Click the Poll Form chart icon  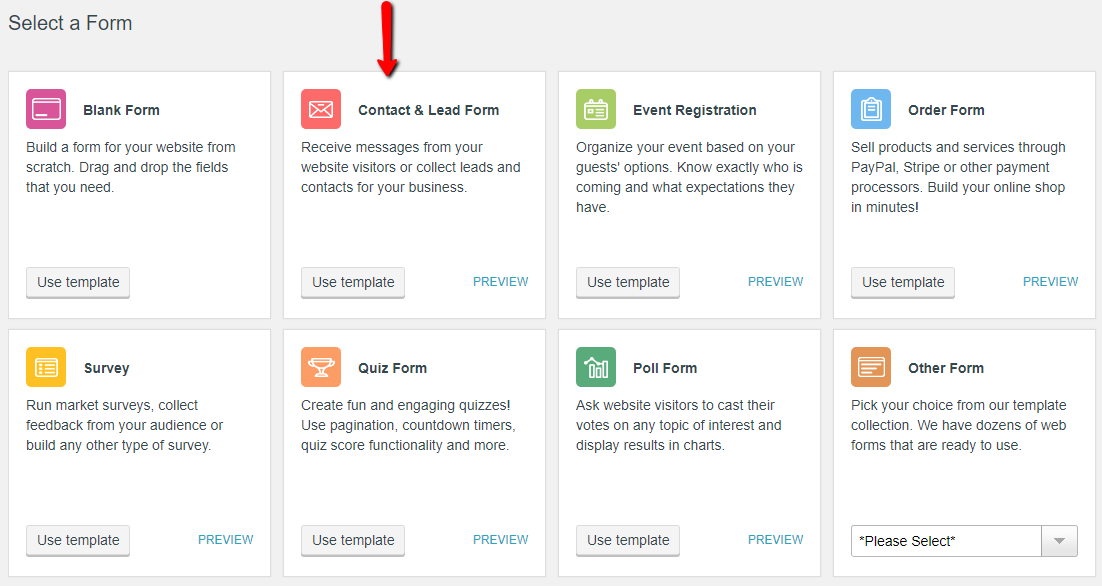(595, 368)
